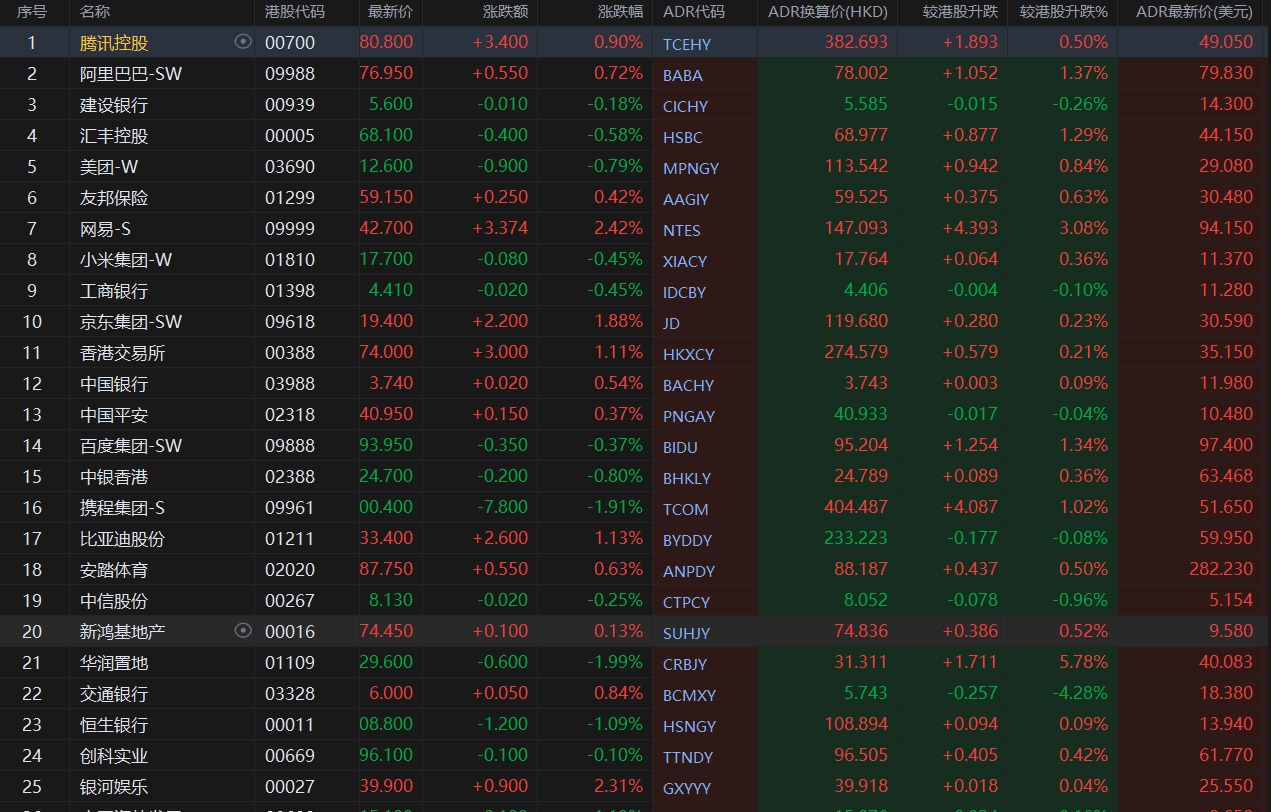1271x812 pixels.
Task: Select the 百度集团-SW stock name
Action: coord(131,446)
